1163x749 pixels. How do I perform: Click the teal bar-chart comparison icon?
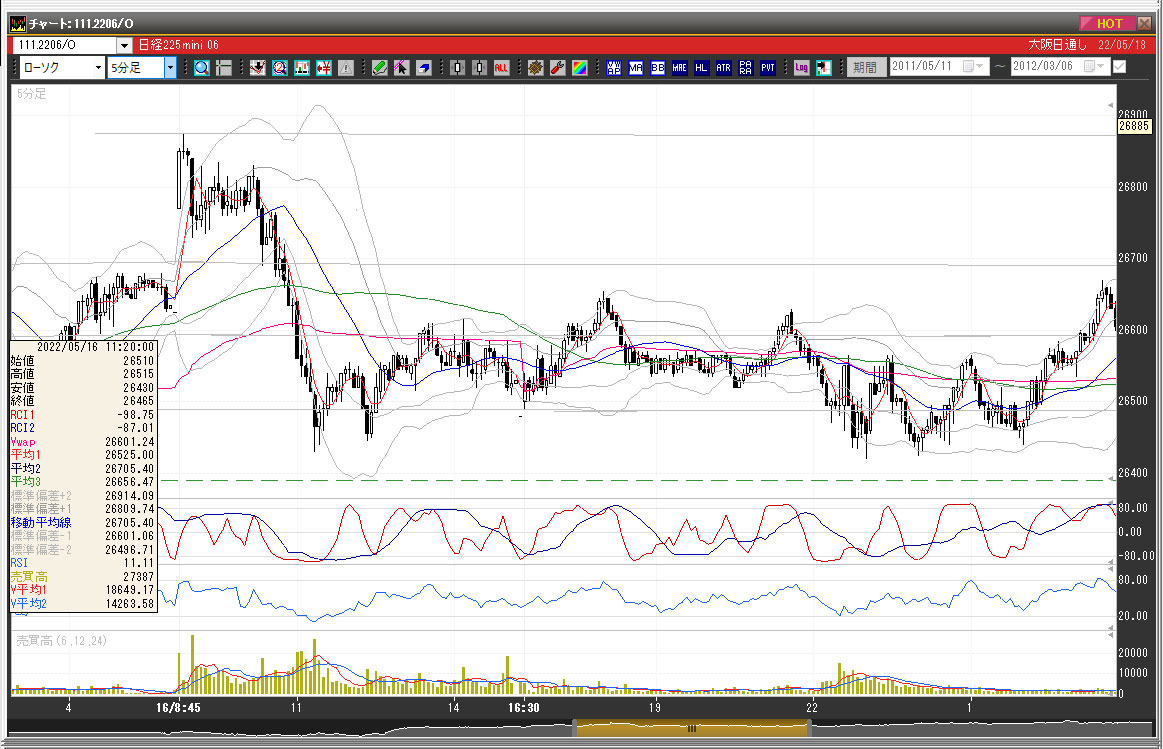pyautogui.click(x=302, y=67)
